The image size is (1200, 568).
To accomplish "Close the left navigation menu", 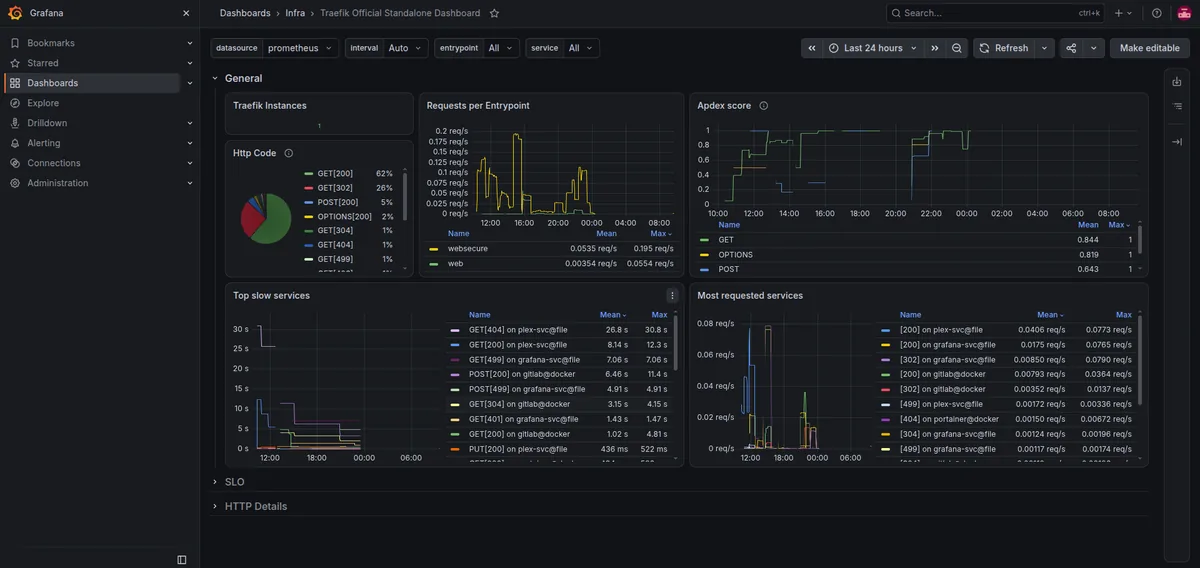I will (x=186, y=13).
